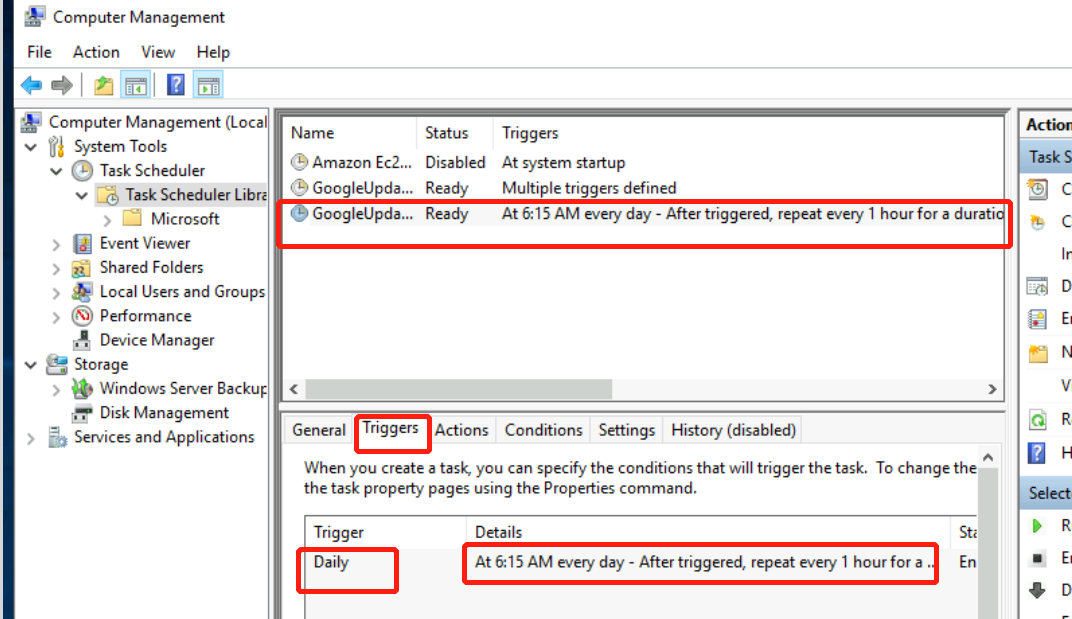This screenshot has width=1072, height=619.
Task: Click the blue Help toolbar icon
Action: pyautogui.click(x=176, y=86)
